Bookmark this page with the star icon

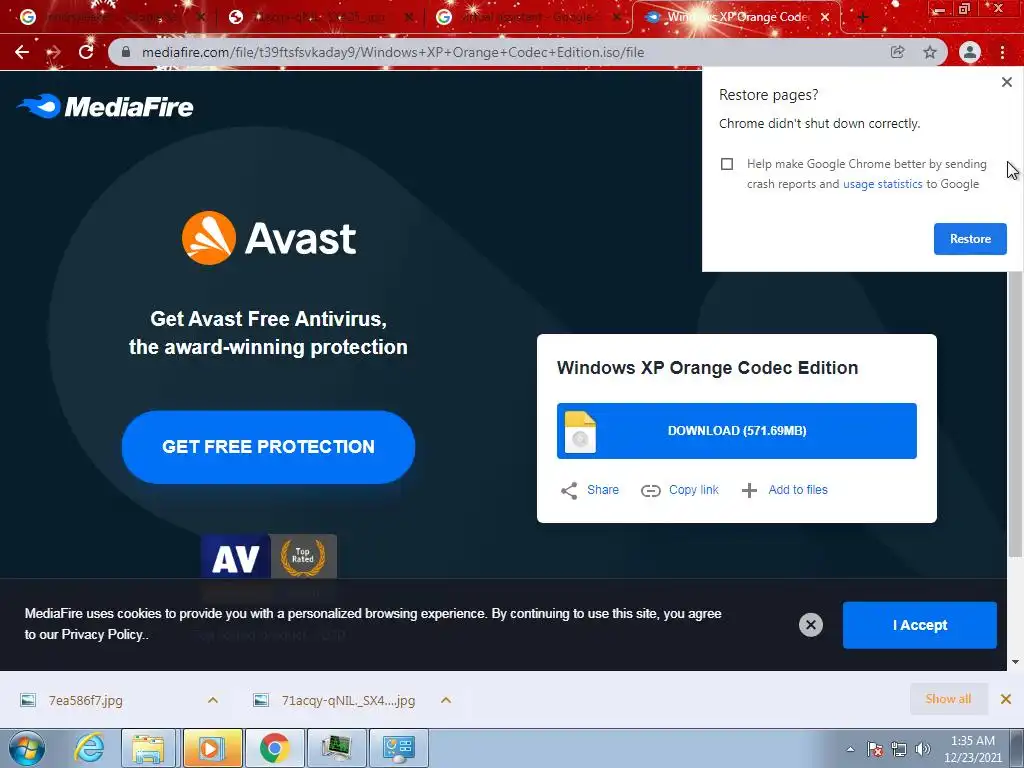pos(930,52)
